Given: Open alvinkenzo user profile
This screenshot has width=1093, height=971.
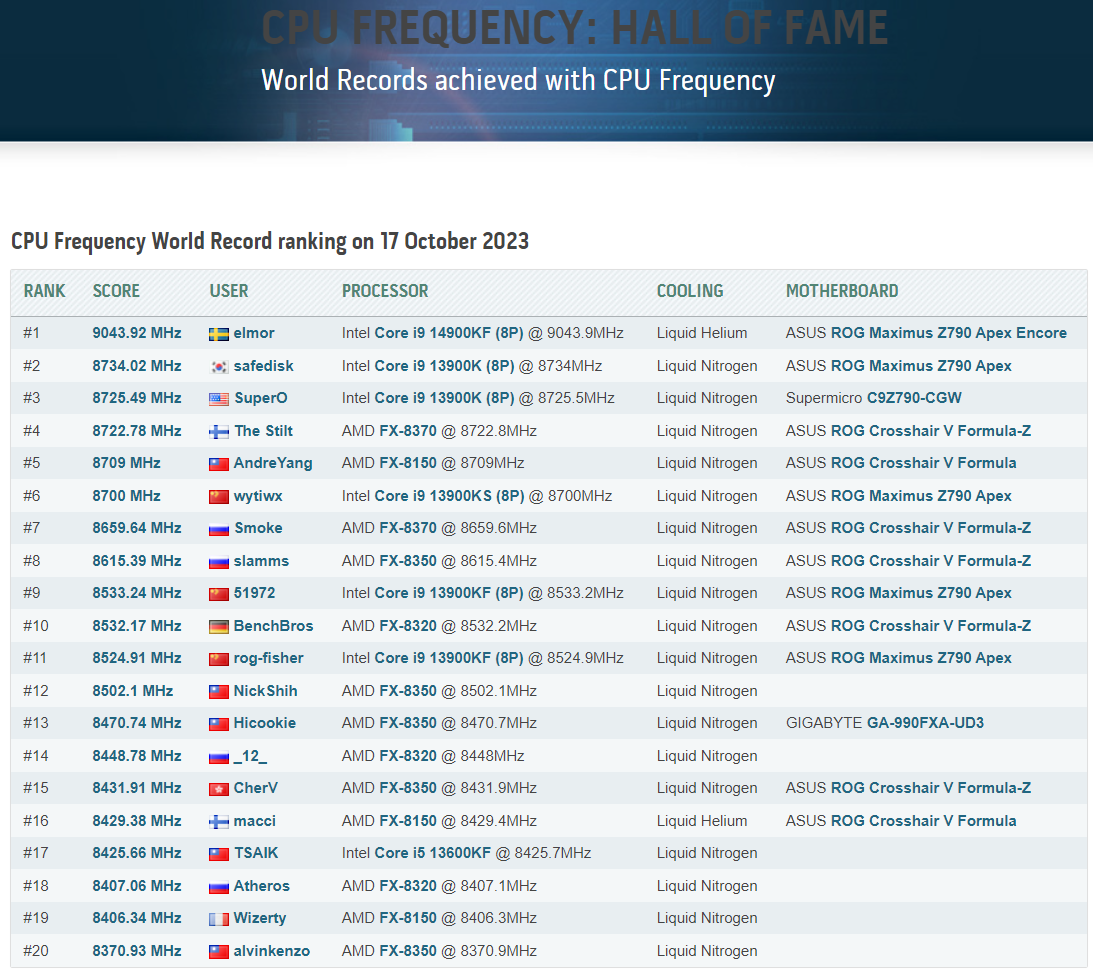Looking at the screenshot, I should [271, 951].
